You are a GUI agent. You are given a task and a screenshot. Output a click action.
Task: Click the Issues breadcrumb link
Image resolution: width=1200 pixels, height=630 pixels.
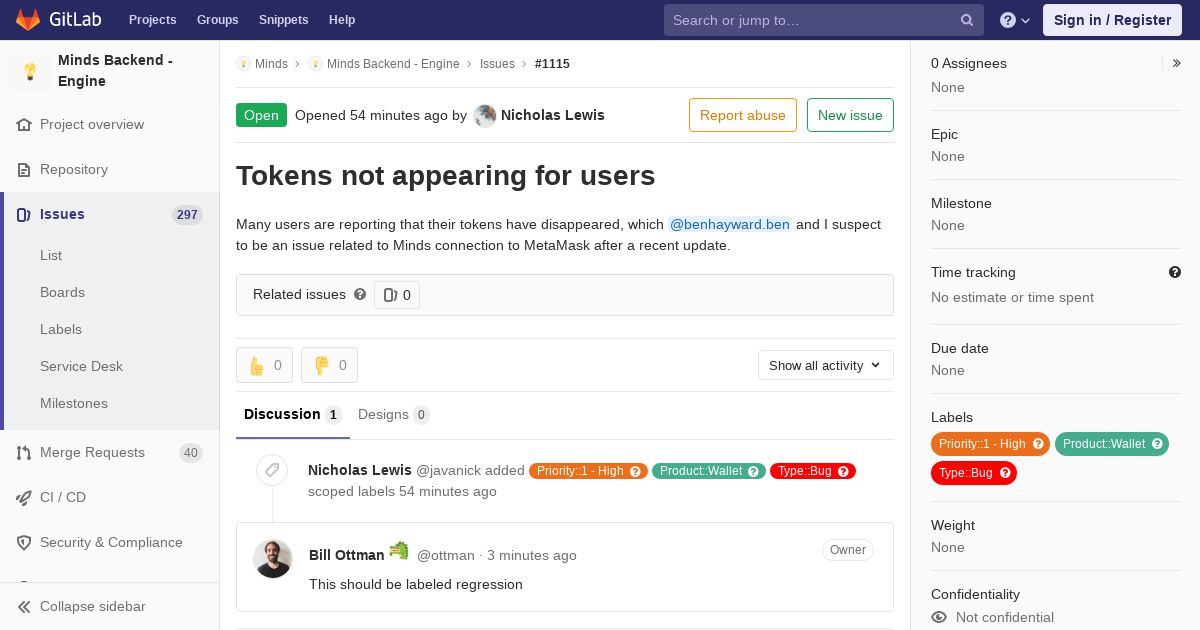[x=497, y=64]
